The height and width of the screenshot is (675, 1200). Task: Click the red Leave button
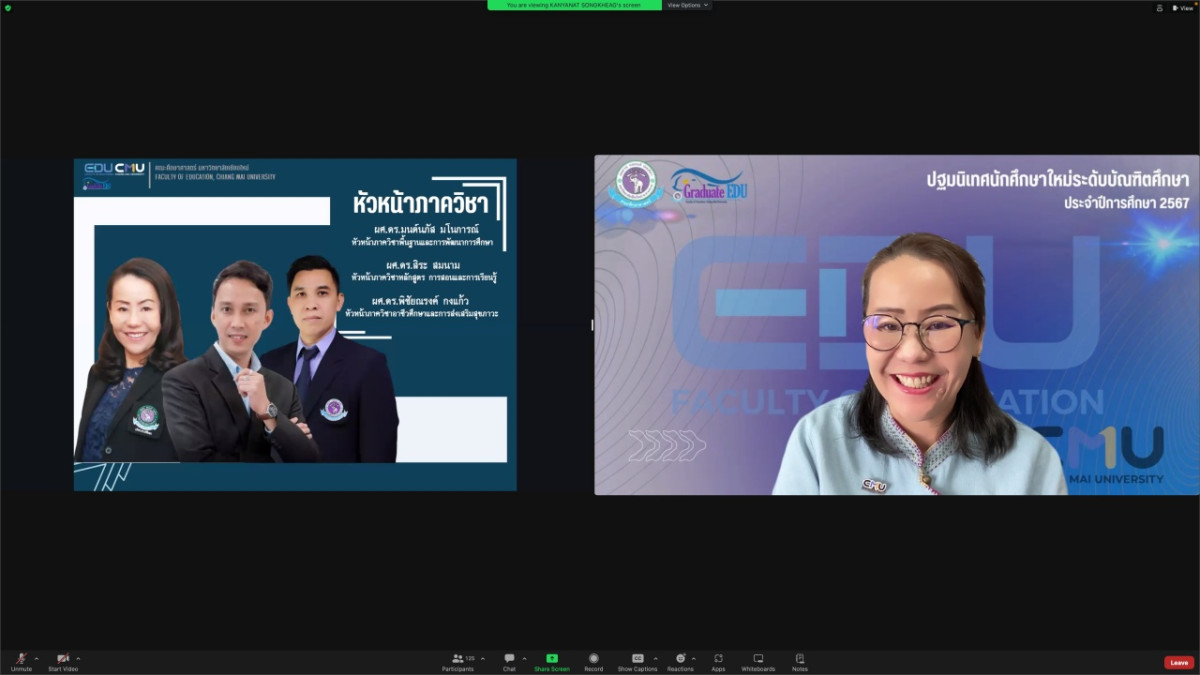tap(1179, 662)
